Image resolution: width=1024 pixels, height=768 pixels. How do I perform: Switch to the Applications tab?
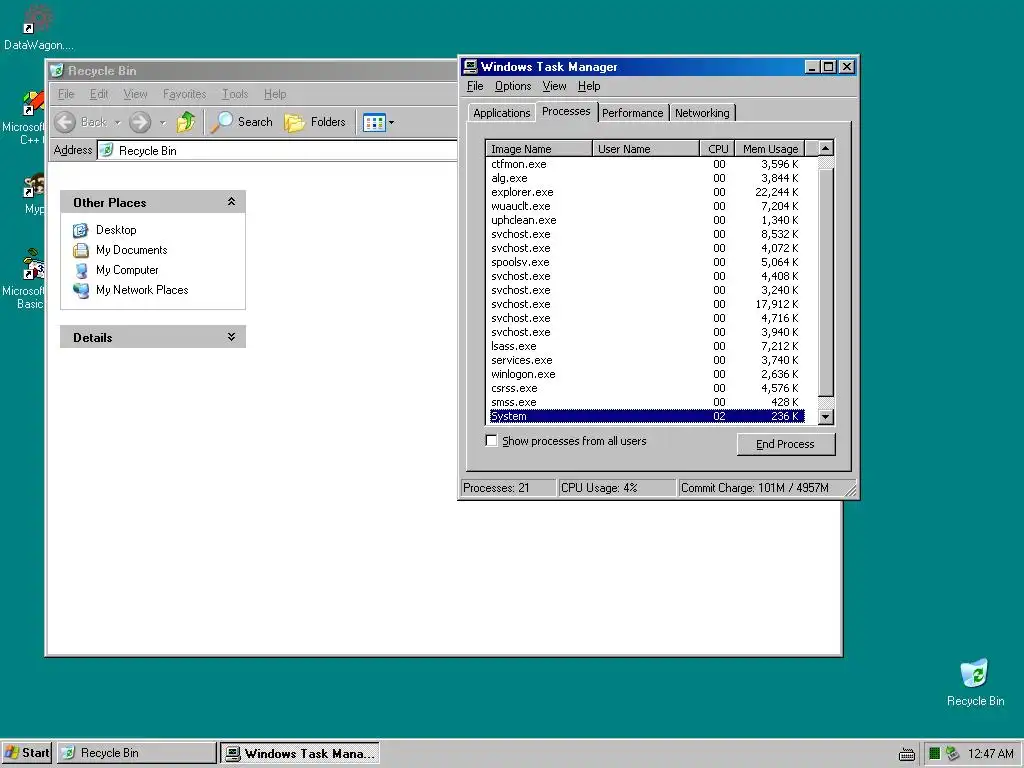[502, 113]
